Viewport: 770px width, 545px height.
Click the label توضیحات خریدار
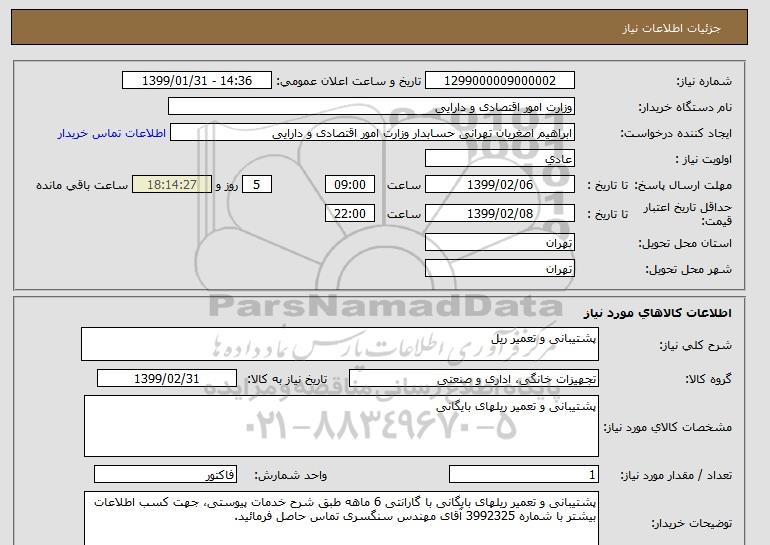point(691,523)
